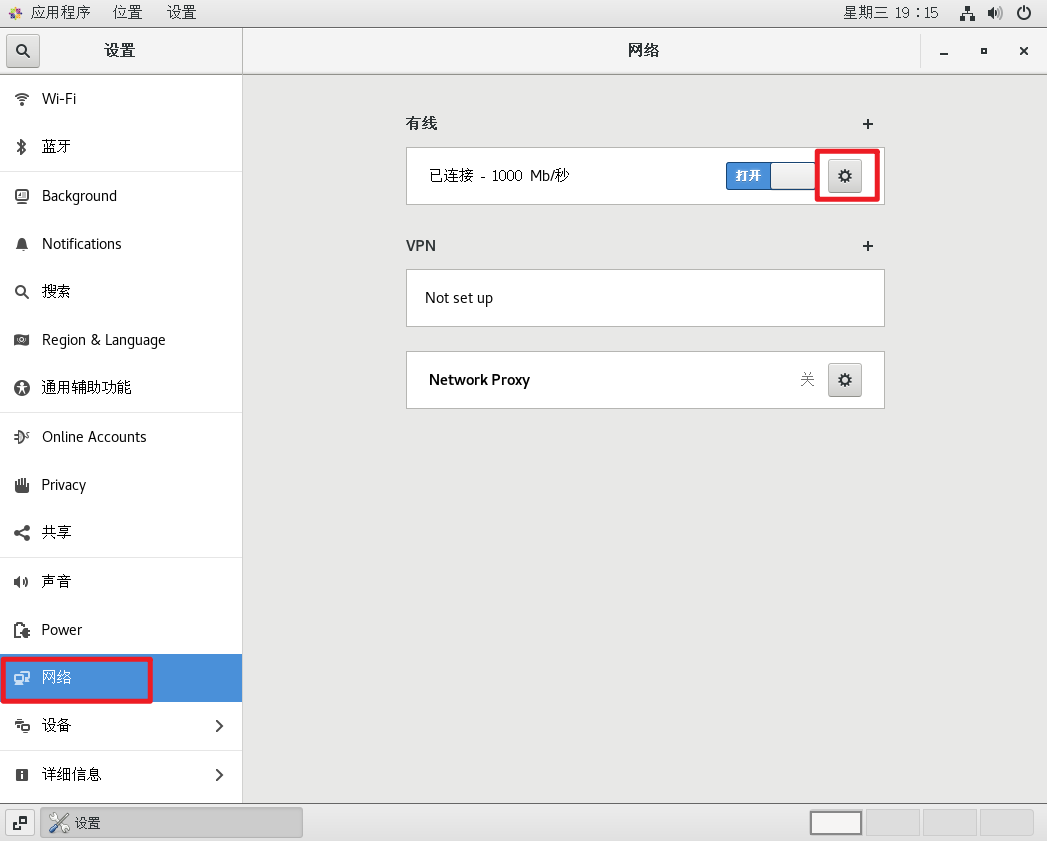Select the Region & Language label
Image resolution: width=1047 pixels, height=841 pixels.
pyautogui.click(x=103, y=340)
